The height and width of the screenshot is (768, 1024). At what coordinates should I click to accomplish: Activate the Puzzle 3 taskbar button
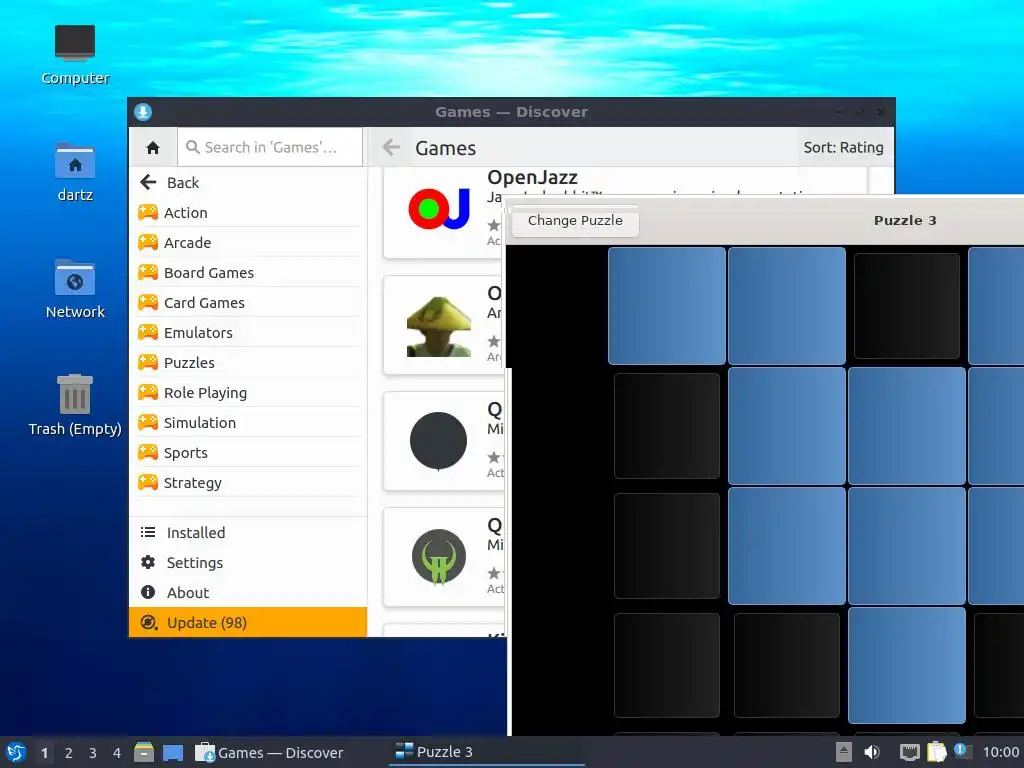point(487,752)
